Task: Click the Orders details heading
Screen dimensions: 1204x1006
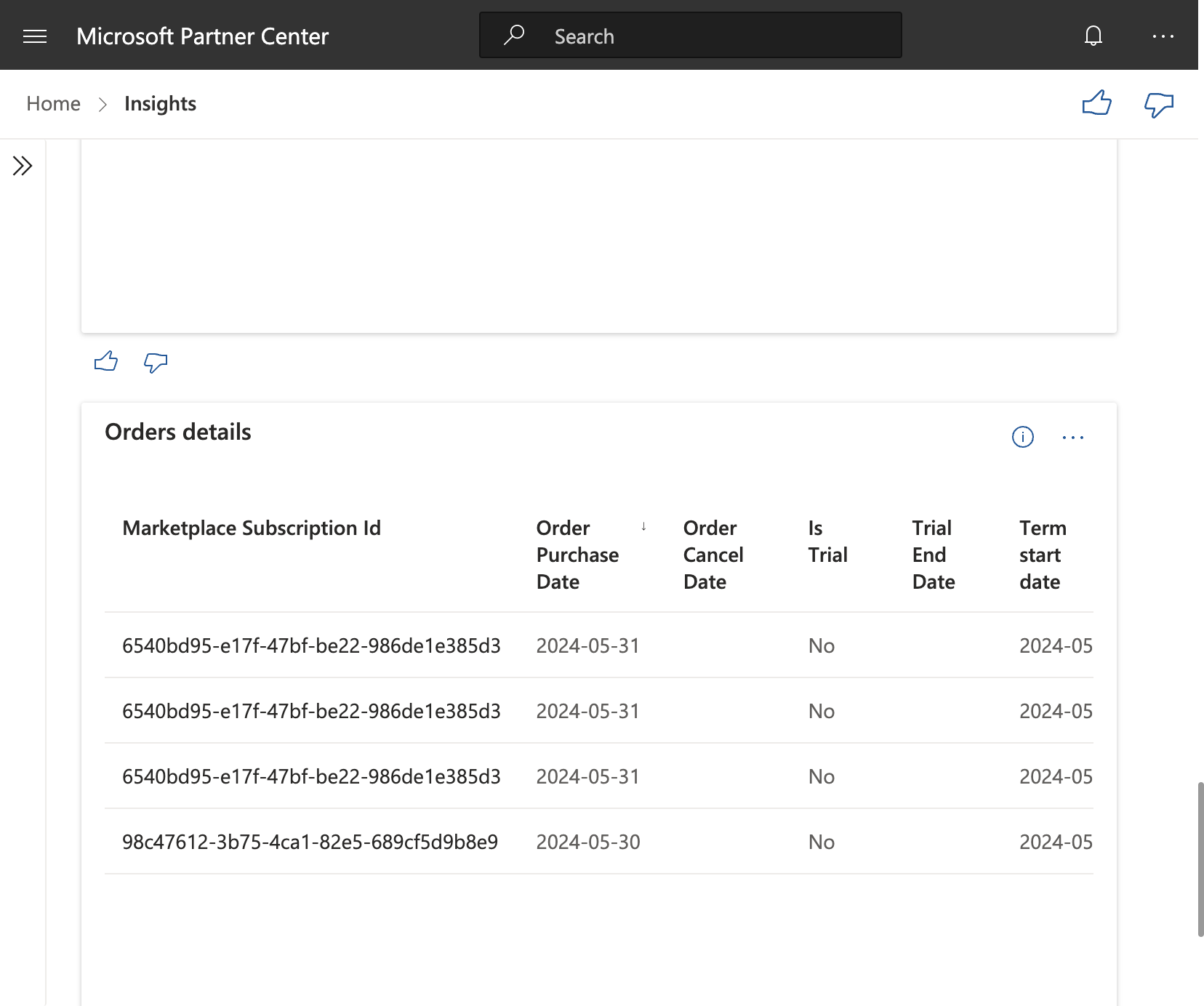Action: [x=178, y=432]
